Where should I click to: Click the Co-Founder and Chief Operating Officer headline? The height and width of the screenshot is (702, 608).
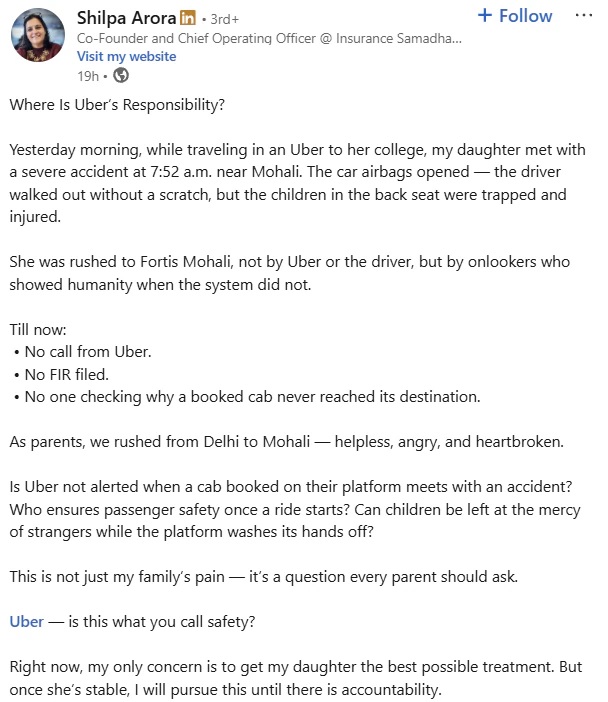pyautogui.click(x=270, y=37)
